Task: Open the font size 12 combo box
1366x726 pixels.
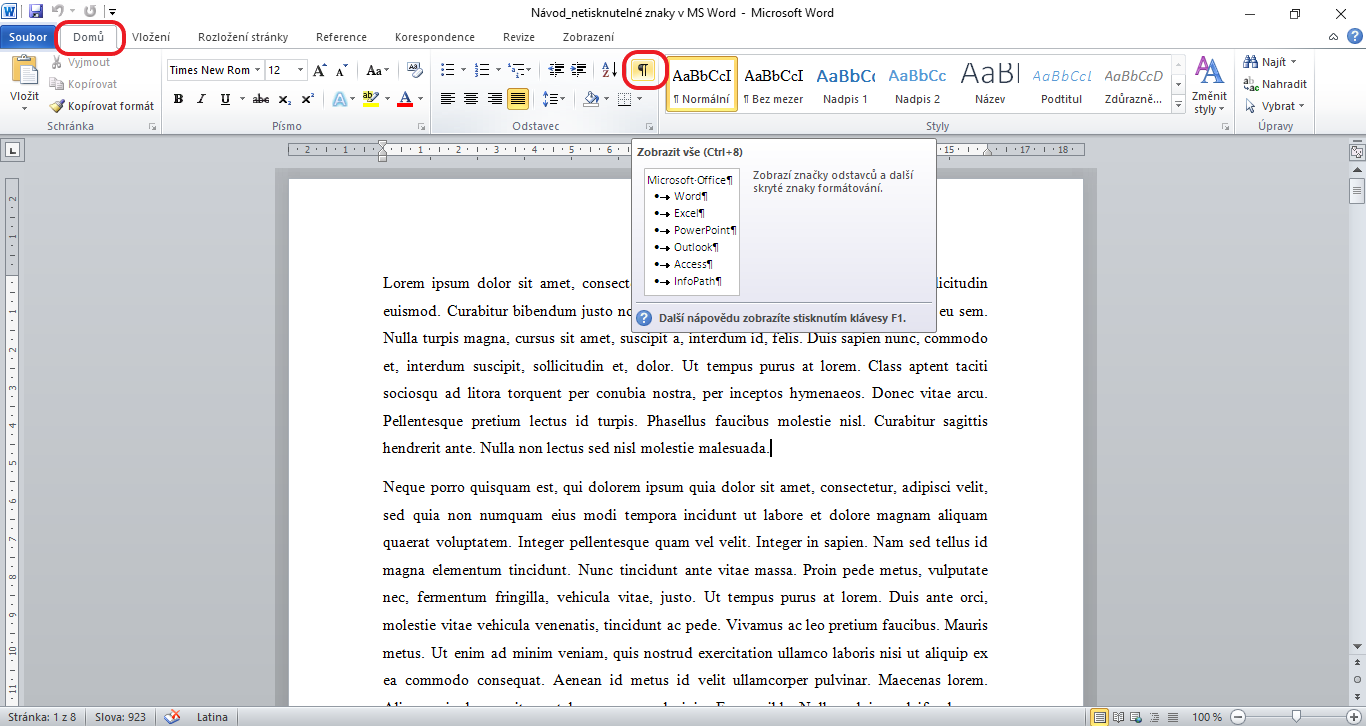Action: coord(287,70)
